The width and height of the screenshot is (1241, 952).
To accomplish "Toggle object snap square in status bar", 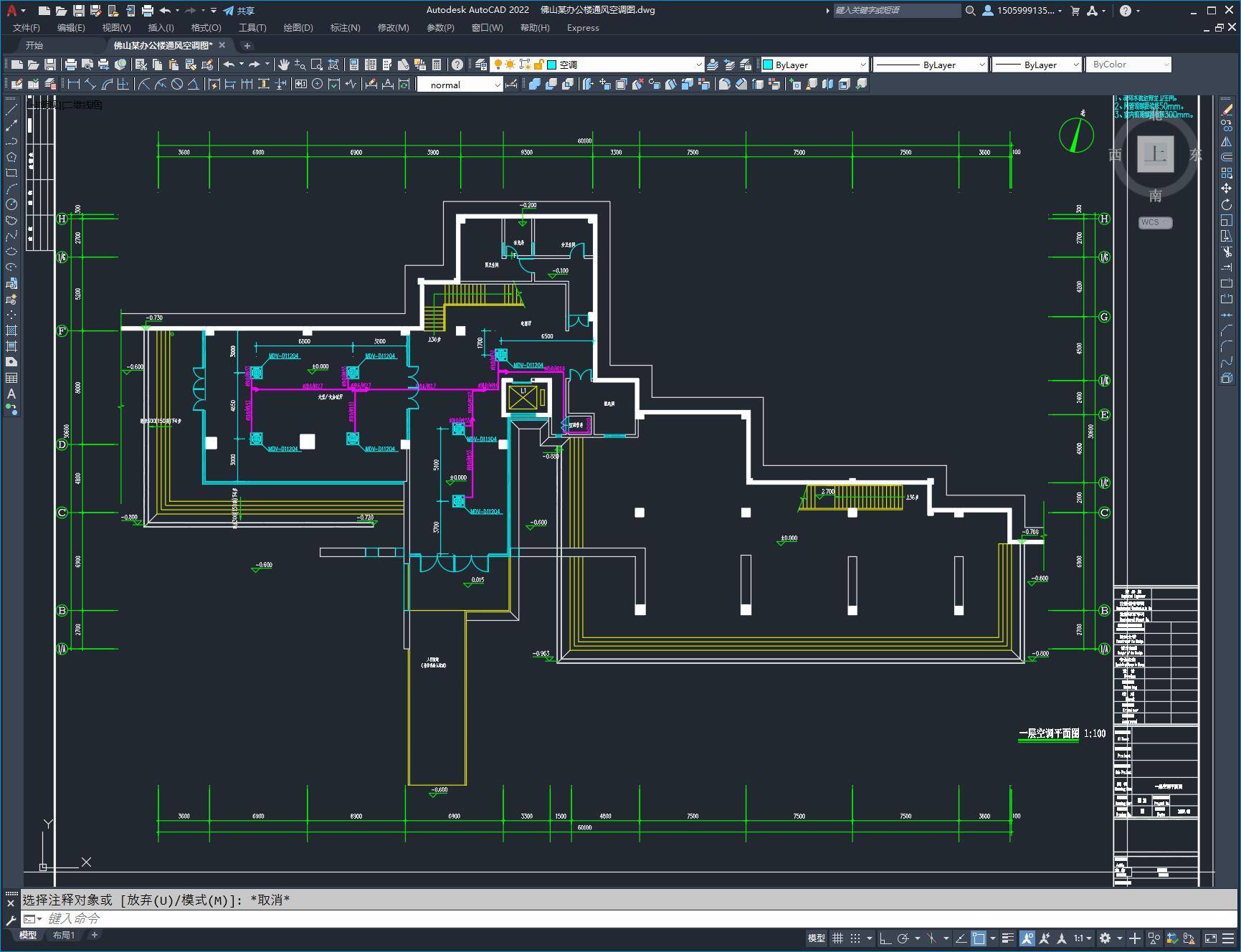I will click(979, 938).
